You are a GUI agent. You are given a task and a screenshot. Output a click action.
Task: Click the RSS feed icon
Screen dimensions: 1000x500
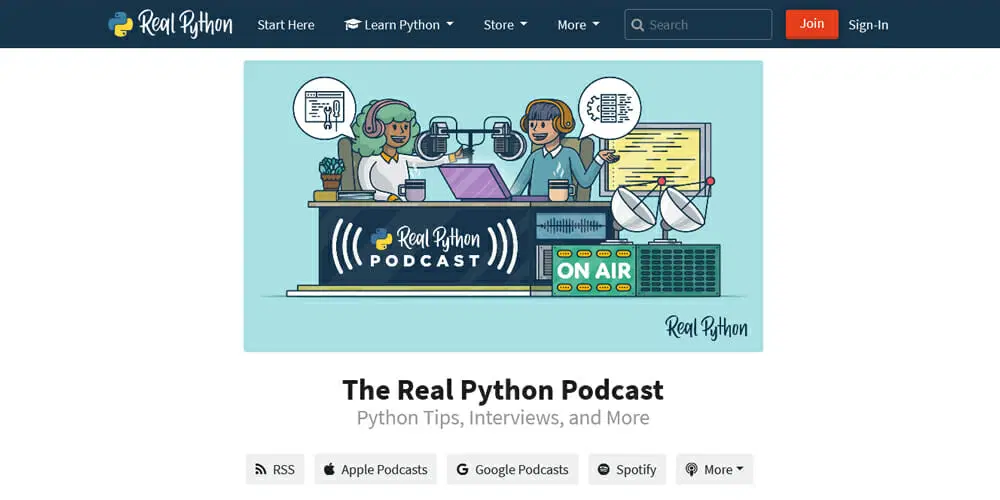click(x=261, y=469)
